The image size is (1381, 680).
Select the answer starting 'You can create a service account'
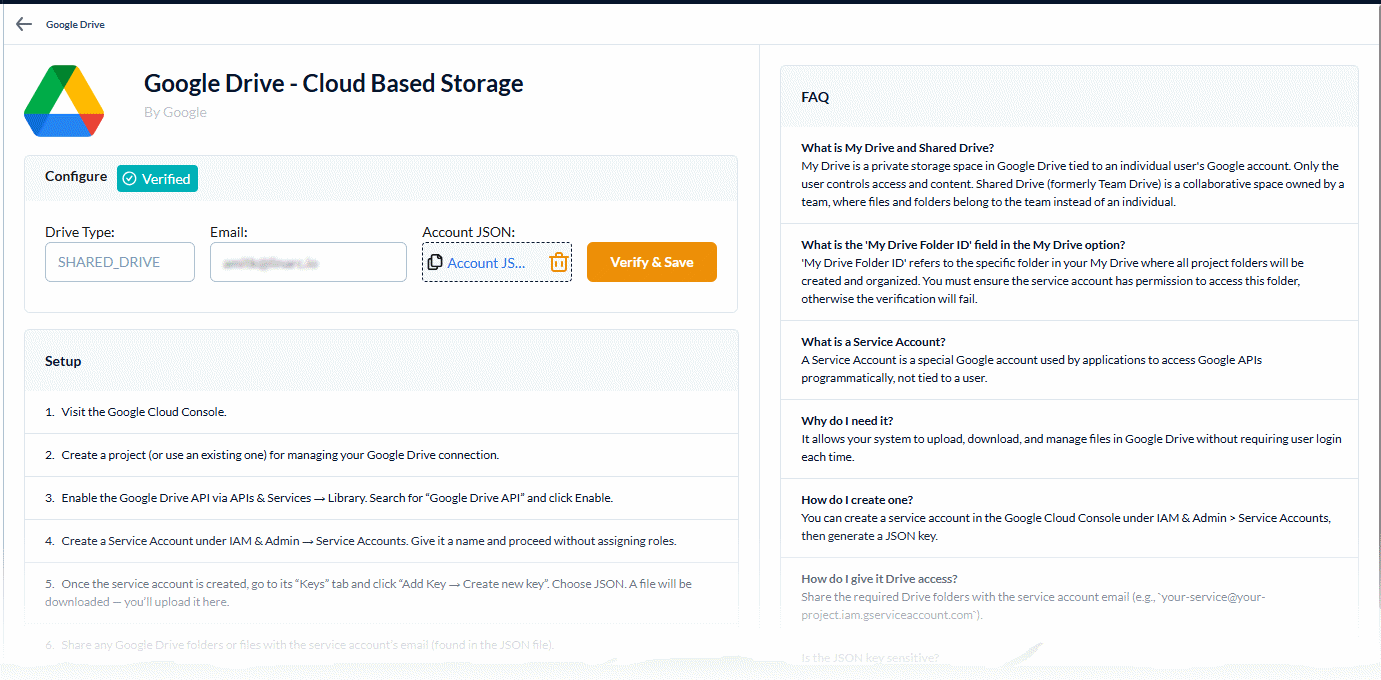[1066, 527]
